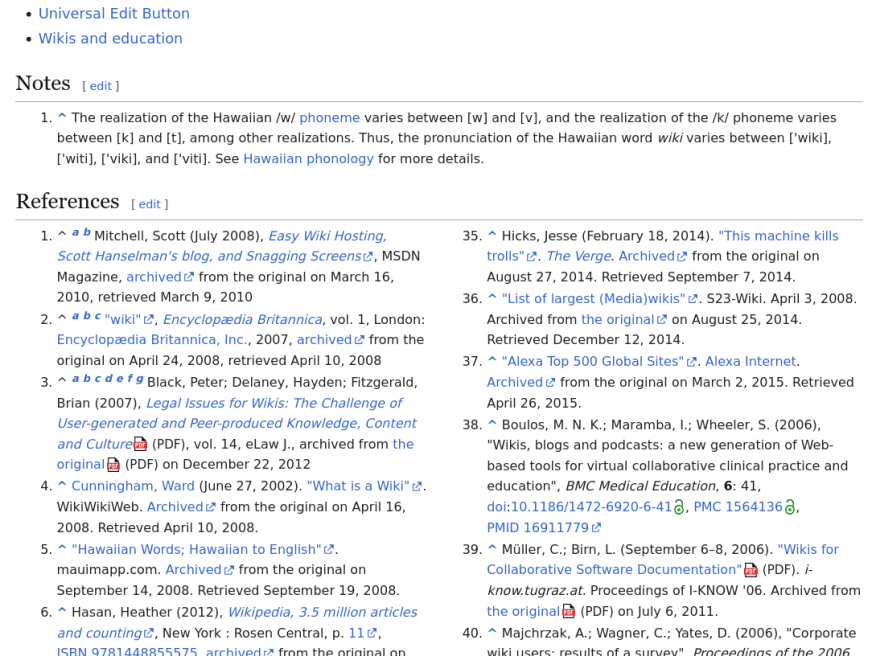Viewport: 880px width, 656px height.
Task: Jump to citation b of reference 2
Action: pos(86,316)
